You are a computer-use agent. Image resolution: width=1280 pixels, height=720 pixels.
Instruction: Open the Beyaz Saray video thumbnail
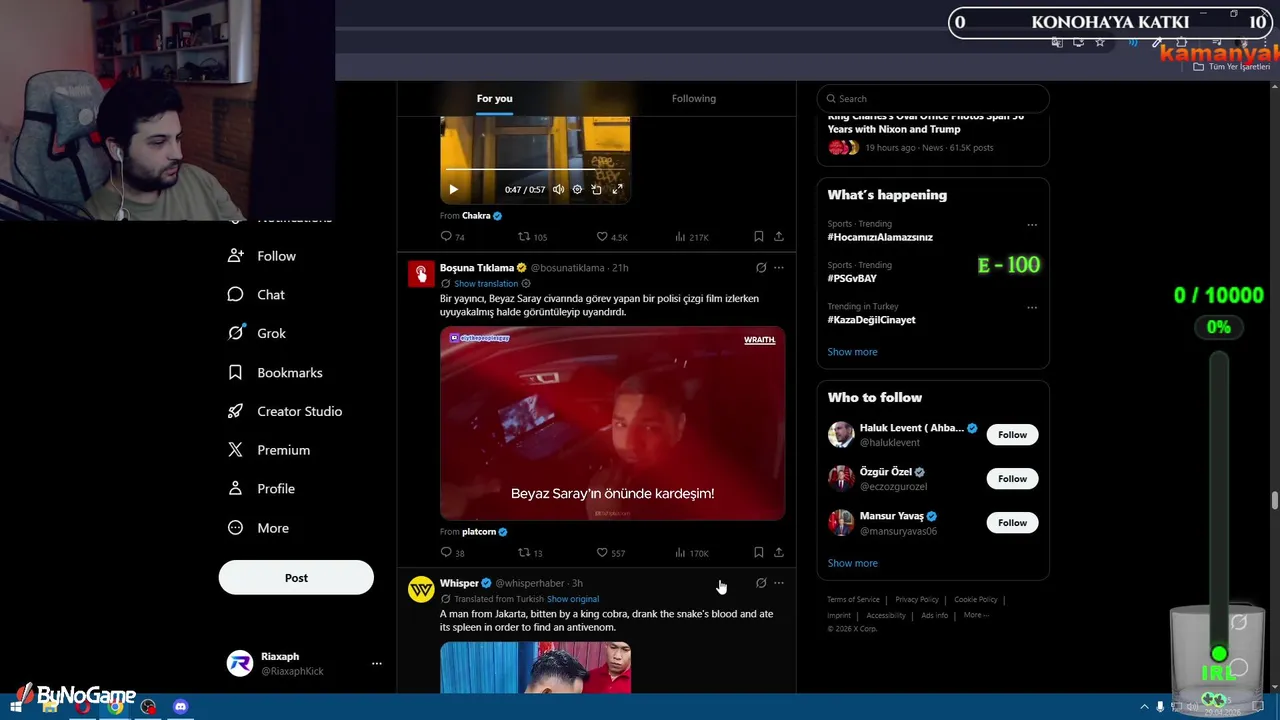[x=612, y=423]
